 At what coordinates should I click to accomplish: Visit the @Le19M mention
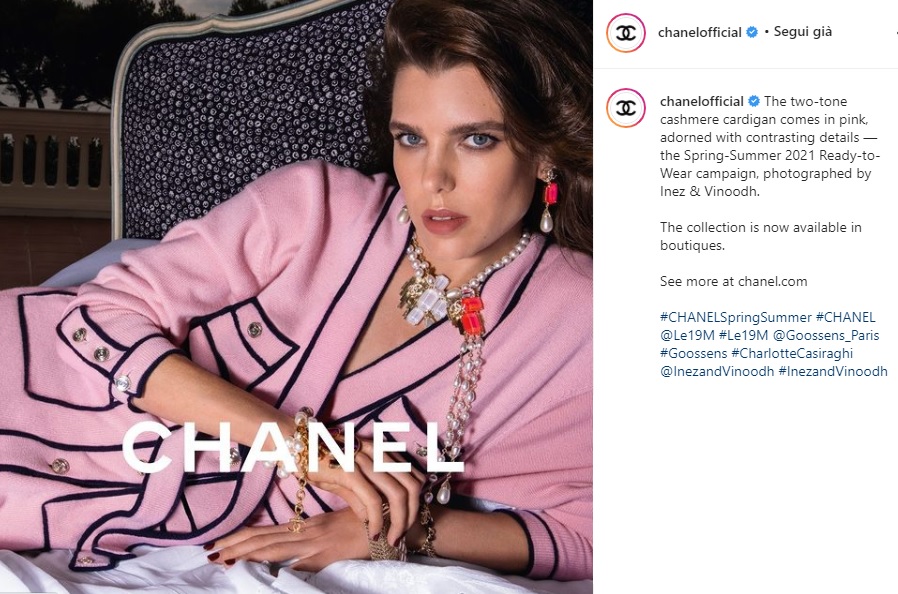click(x=687, y=335)
